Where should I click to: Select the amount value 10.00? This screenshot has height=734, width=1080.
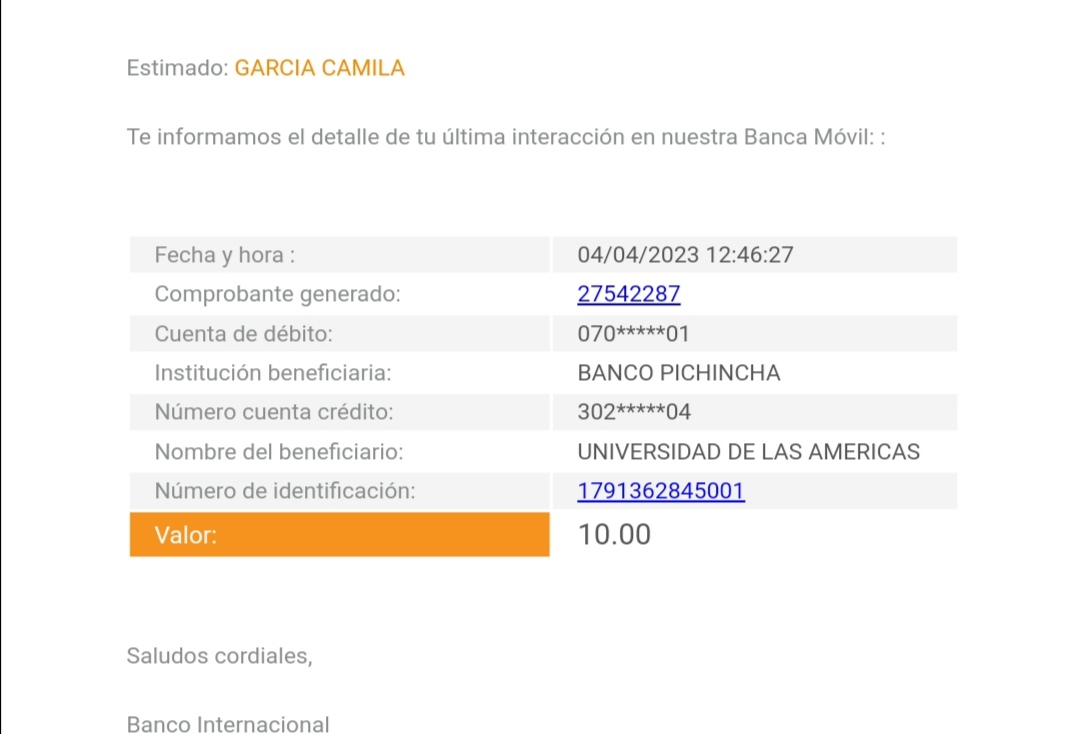click(614, 535)
